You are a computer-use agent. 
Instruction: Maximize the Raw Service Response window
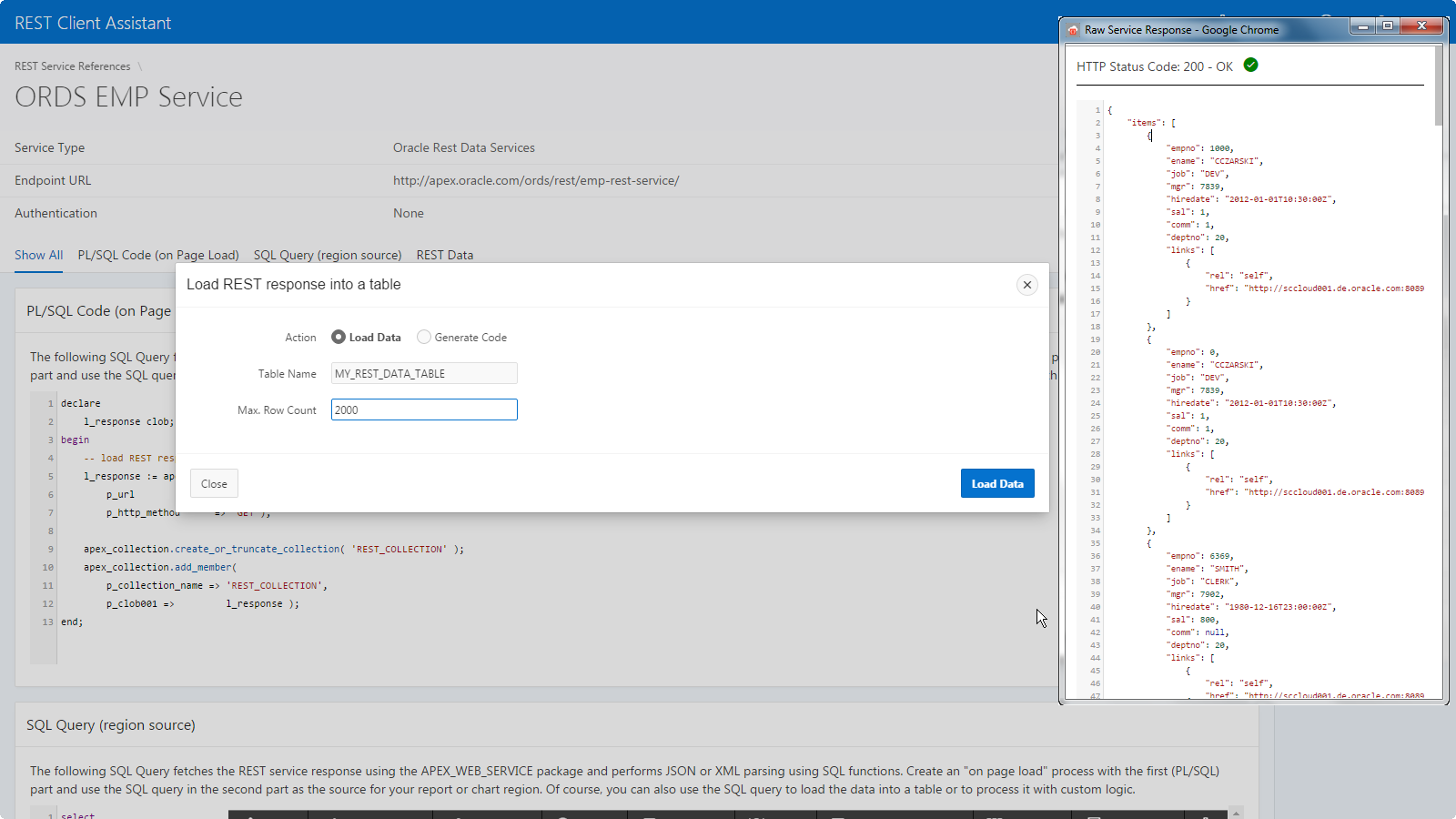pyautogui.click(x=1387, y=26)
